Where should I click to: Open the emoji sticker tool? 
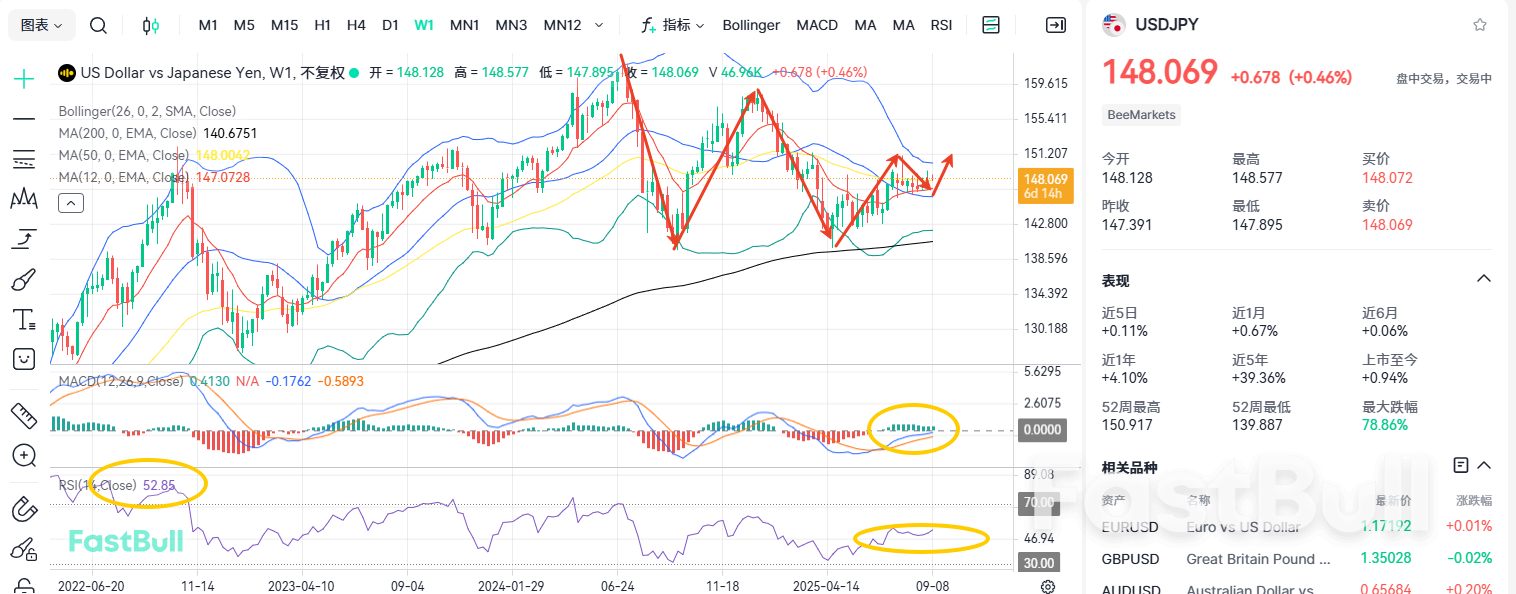pyautogui.click(x=24, y=358)
